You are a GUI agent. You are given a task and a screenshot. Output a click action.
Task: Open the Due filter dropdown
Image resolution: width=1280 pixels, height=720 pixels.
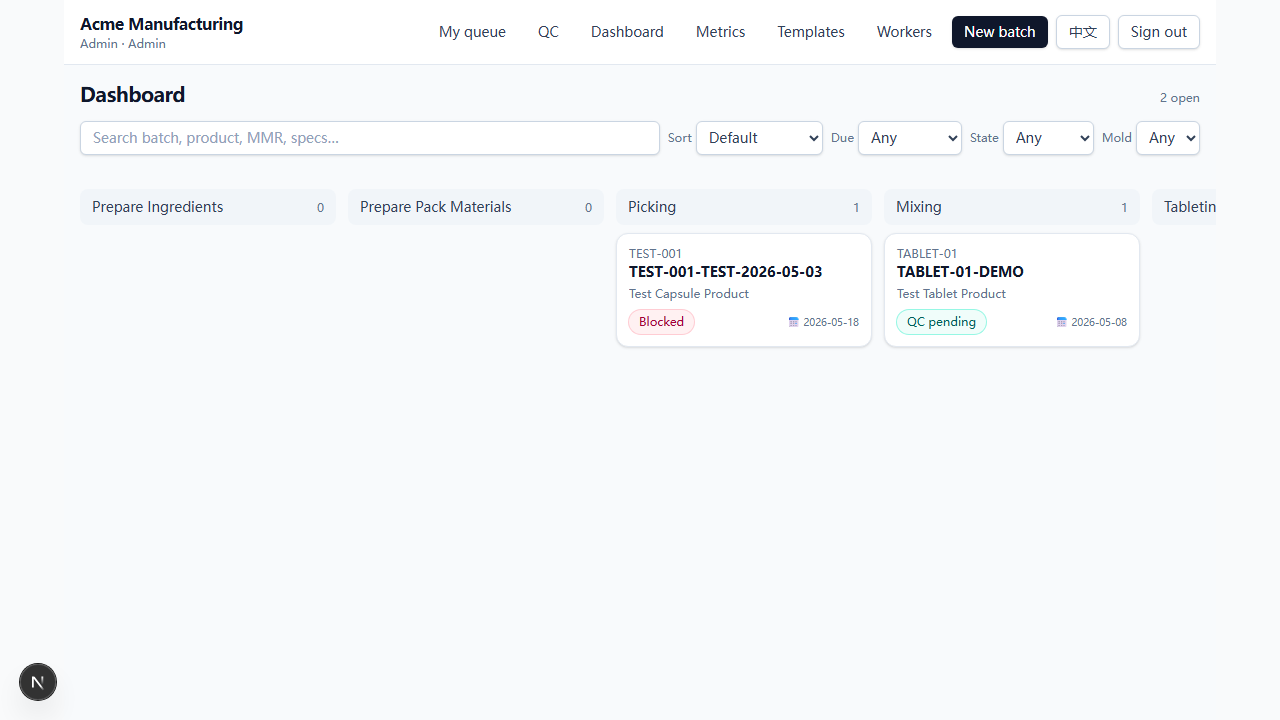point(909,138)
